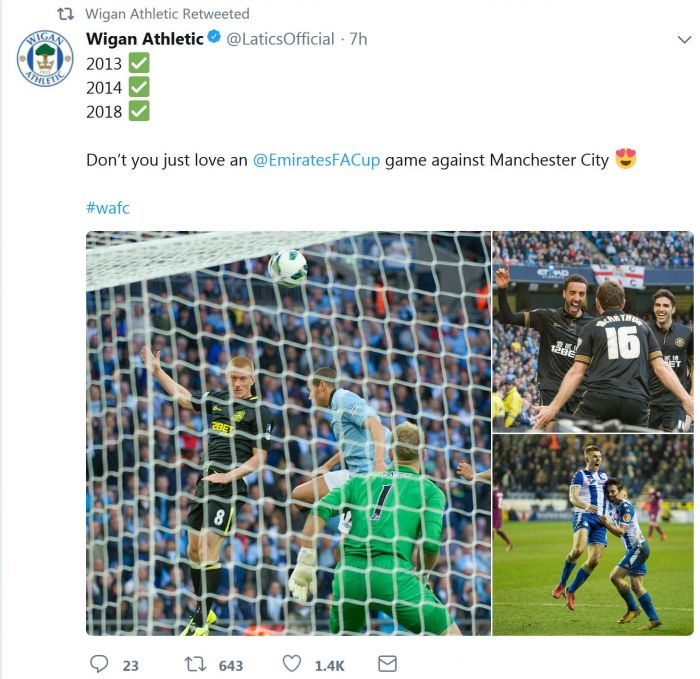This screenshot has height=679, width=700.
Task: Open the number 16 celebration photo
Action: [593, 331]
